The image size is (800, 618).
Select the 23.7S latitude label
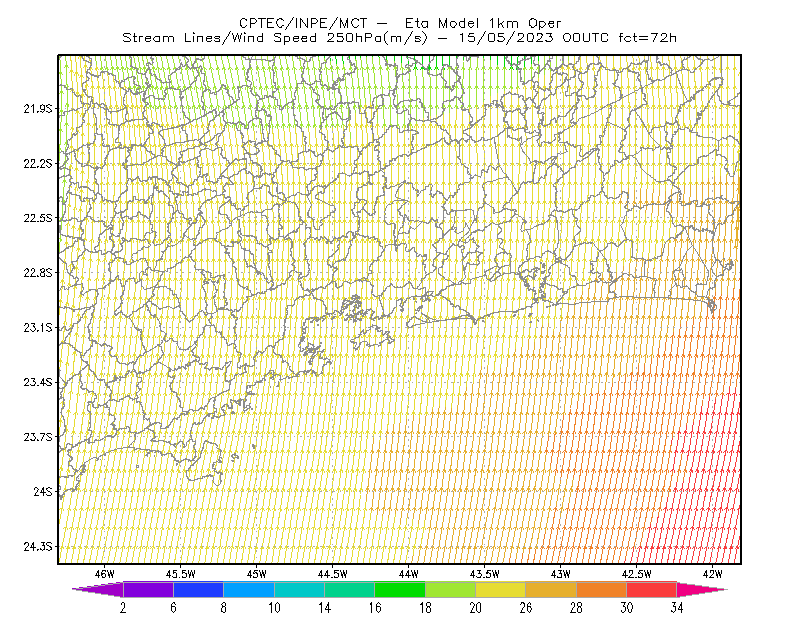(38, 437)
